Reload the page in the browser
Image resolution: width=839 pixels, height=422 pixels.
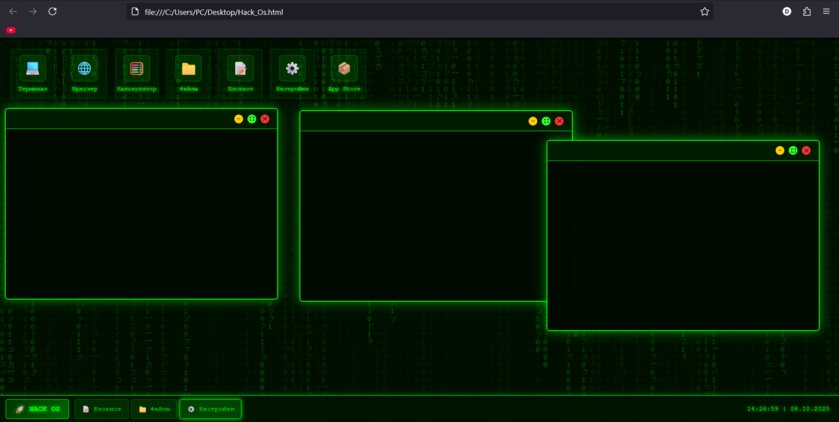point(52,11)
